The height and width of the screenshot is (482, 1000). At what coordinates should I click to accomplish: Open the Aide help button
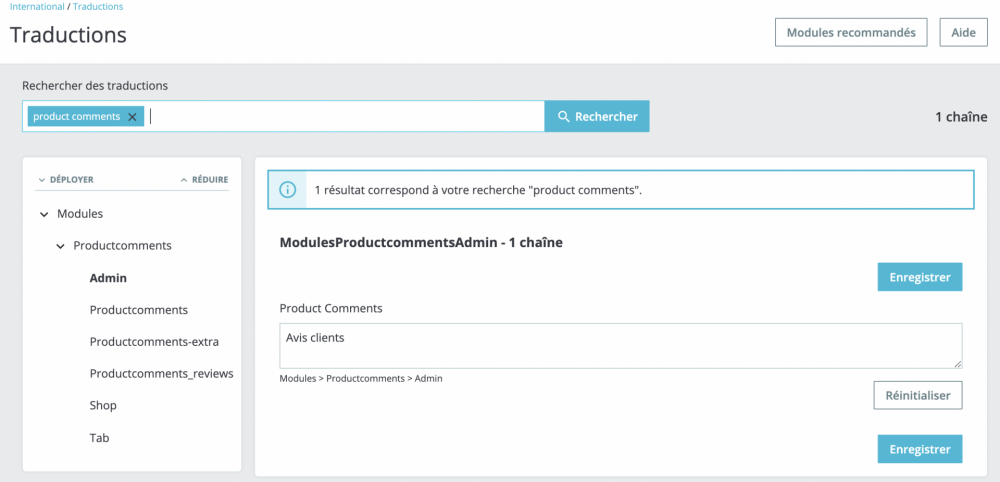coord(963,32)
